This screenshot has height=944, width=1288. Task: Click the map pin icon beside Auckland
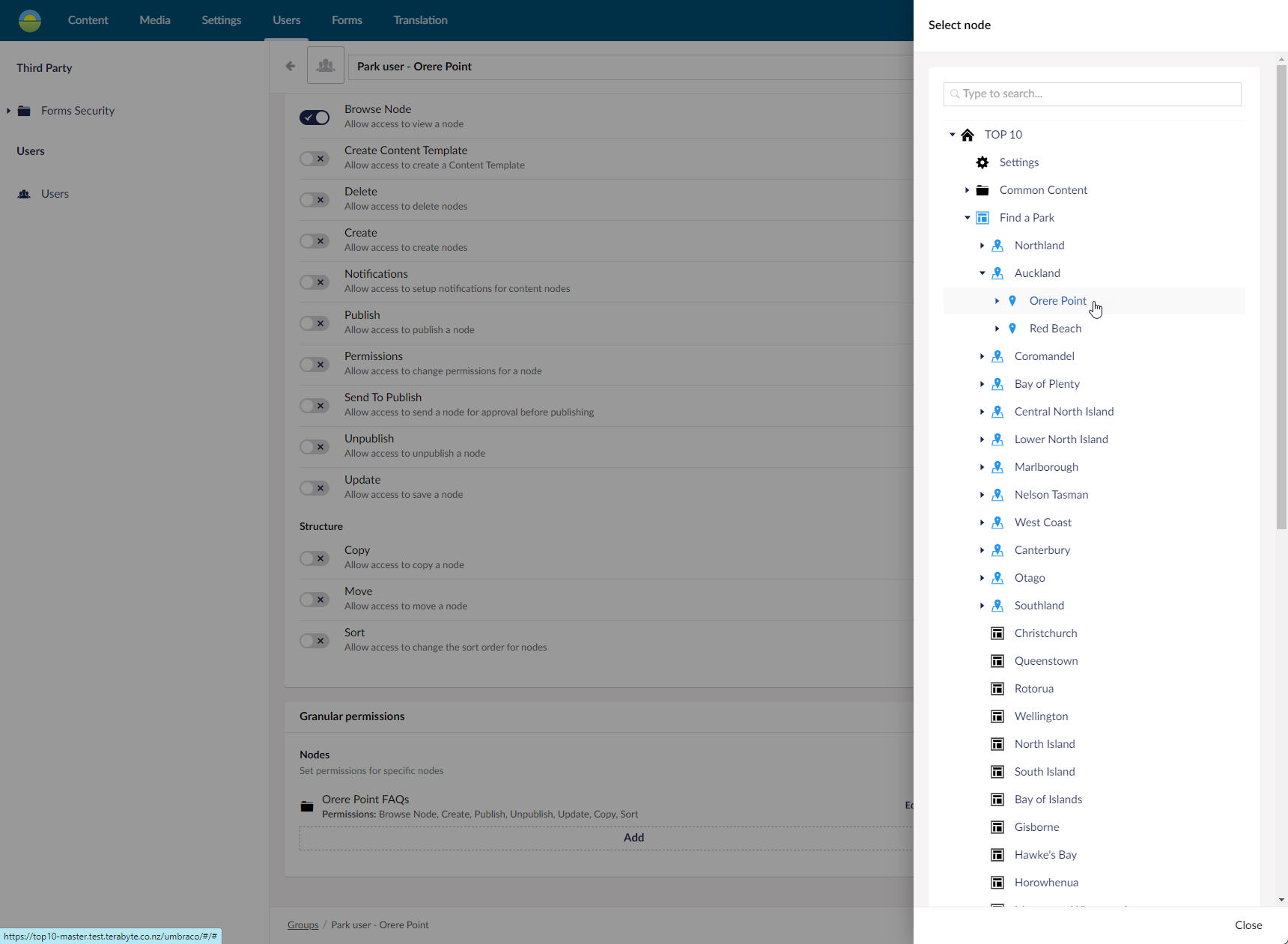(x=997, y=273)
